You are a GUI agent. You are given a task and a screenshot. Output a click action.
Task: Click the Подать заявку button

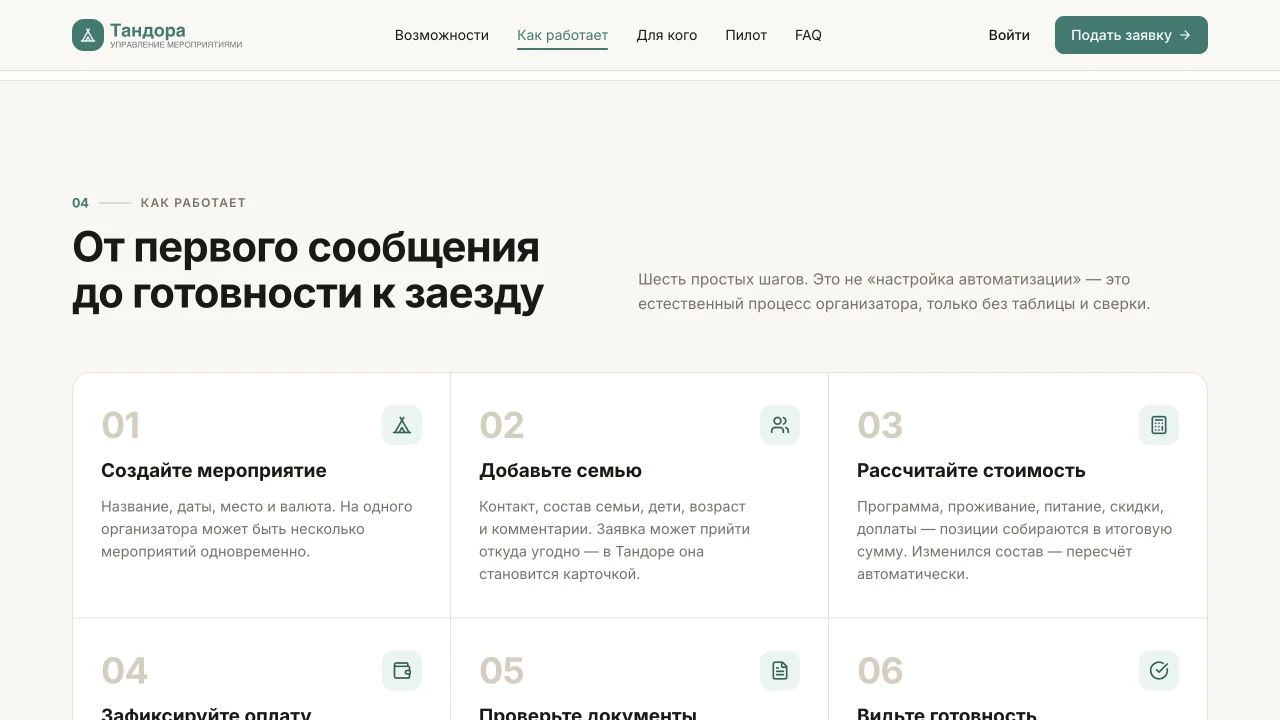click(1131, 35)
